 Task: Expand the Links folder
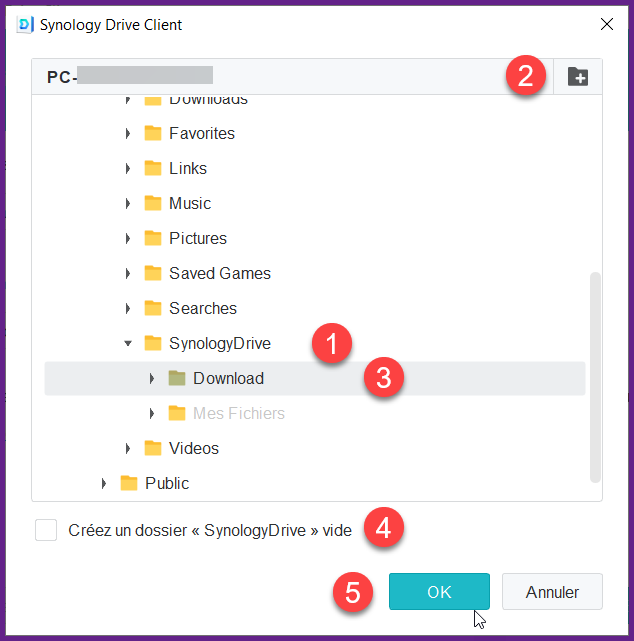tap(128, 168)
